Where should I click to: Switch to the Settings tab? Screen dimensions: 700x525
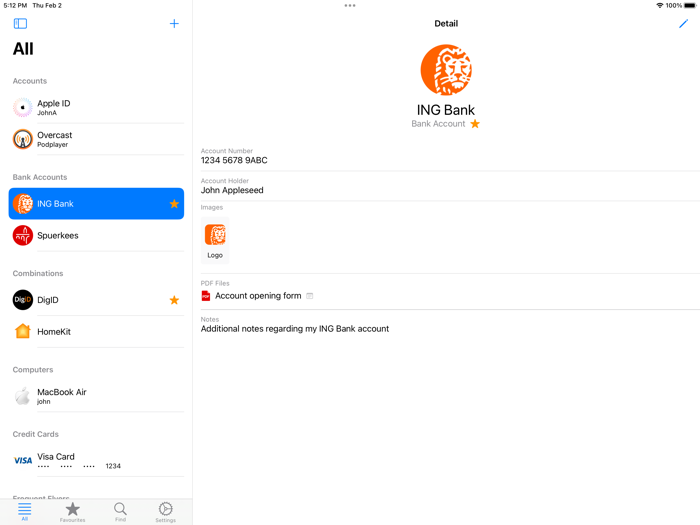click(x=166, y=512)
